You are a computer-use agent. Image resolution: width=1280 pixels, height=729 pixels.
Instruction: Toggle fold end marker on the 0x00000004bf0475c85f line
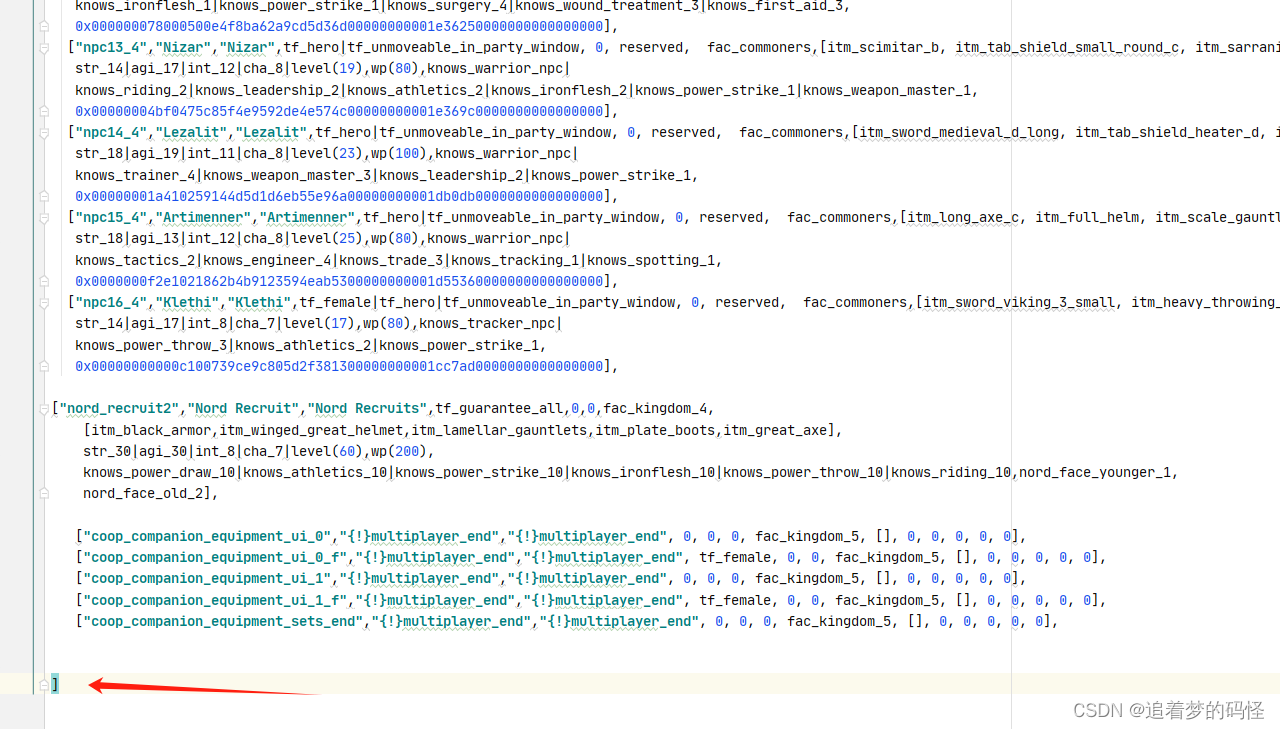[x=44, y=111]
